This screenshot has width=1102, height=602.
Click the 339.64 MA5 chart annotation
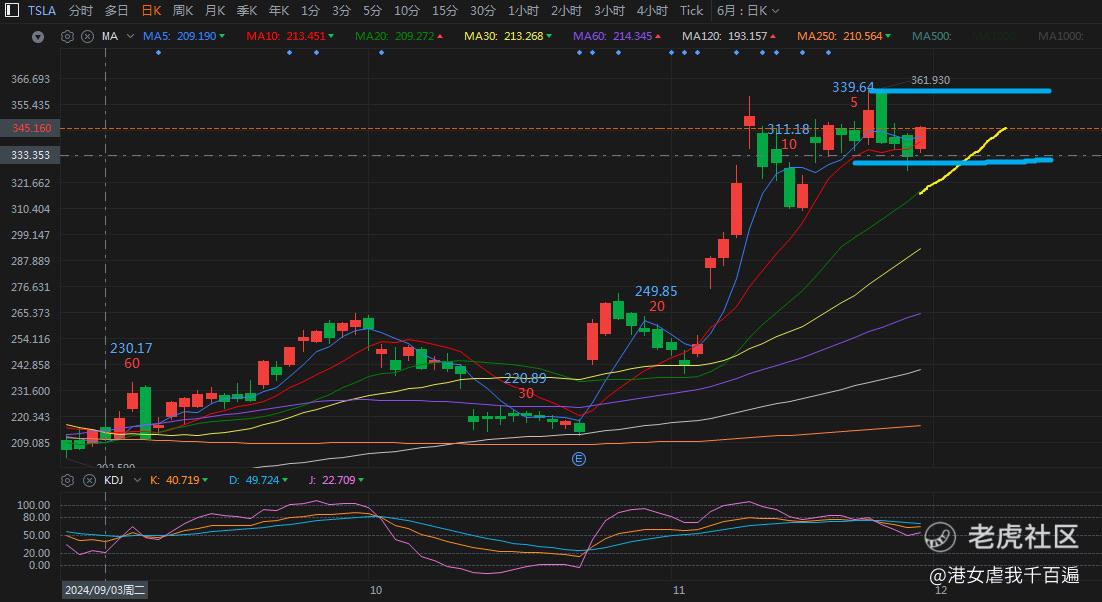pos(853,87)
